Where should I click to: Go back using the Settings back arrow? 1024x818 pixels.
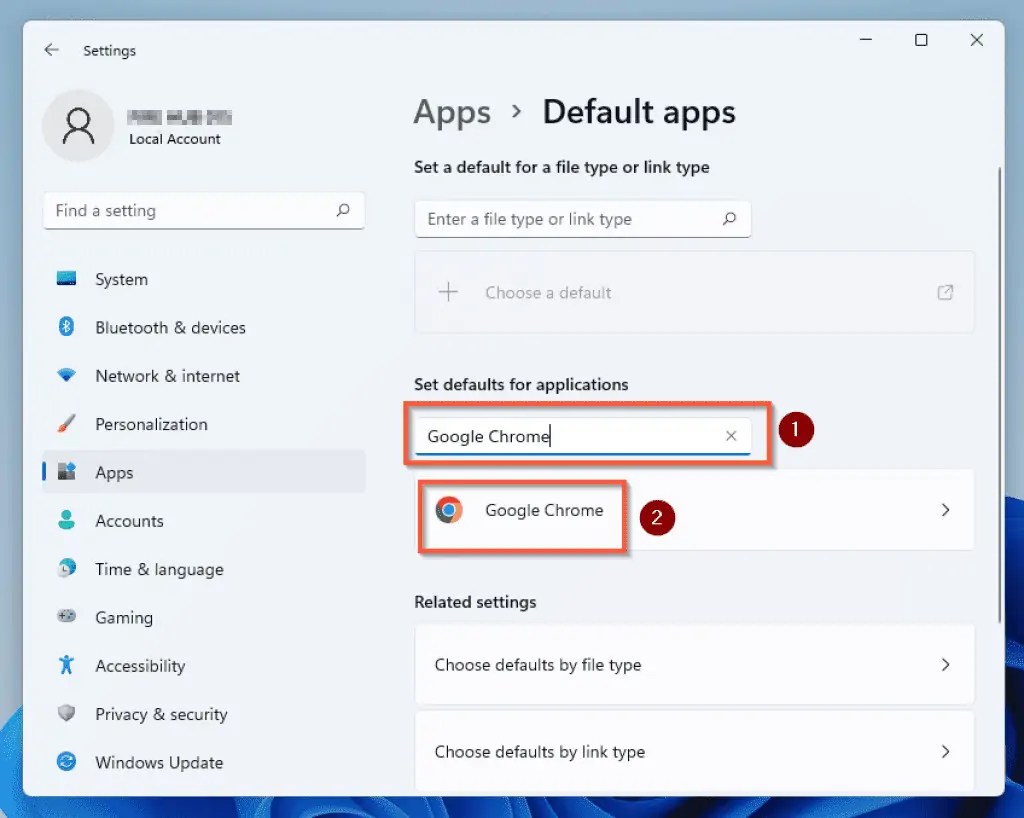[52, 50]
